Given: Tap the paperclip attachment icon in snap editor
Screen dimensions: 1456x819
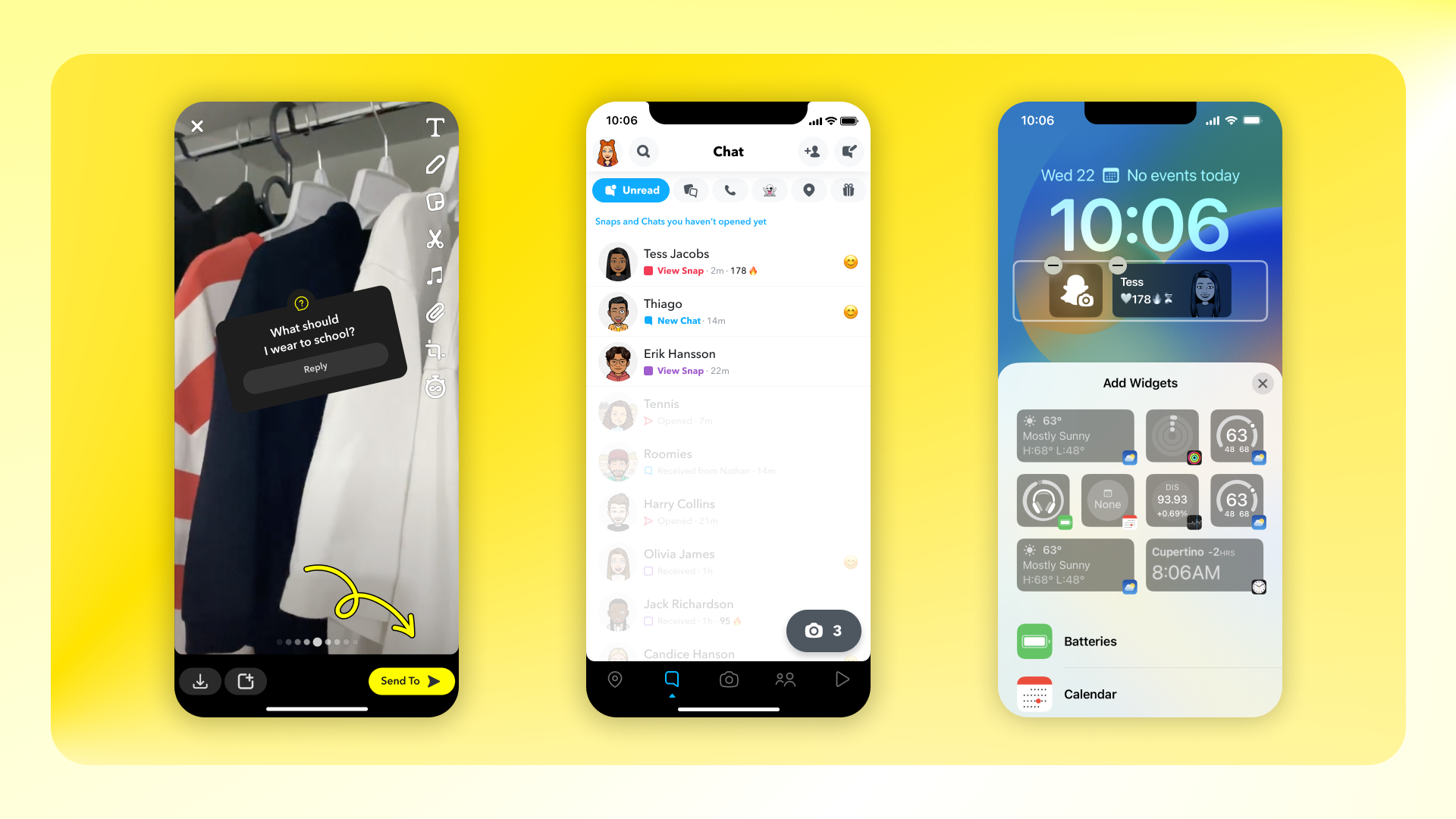Looking at the screenshot, I should click(x=436, y=314).
